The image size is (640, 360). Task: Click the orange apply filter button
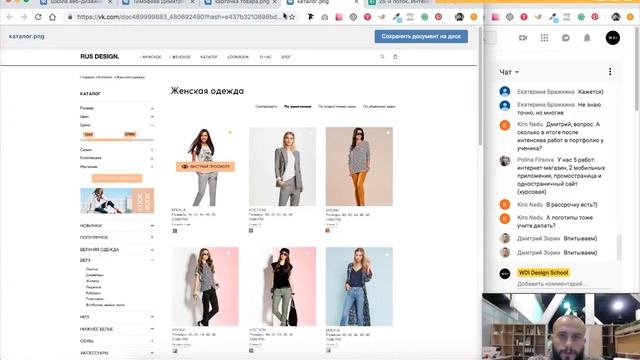[x=117, y=178]
